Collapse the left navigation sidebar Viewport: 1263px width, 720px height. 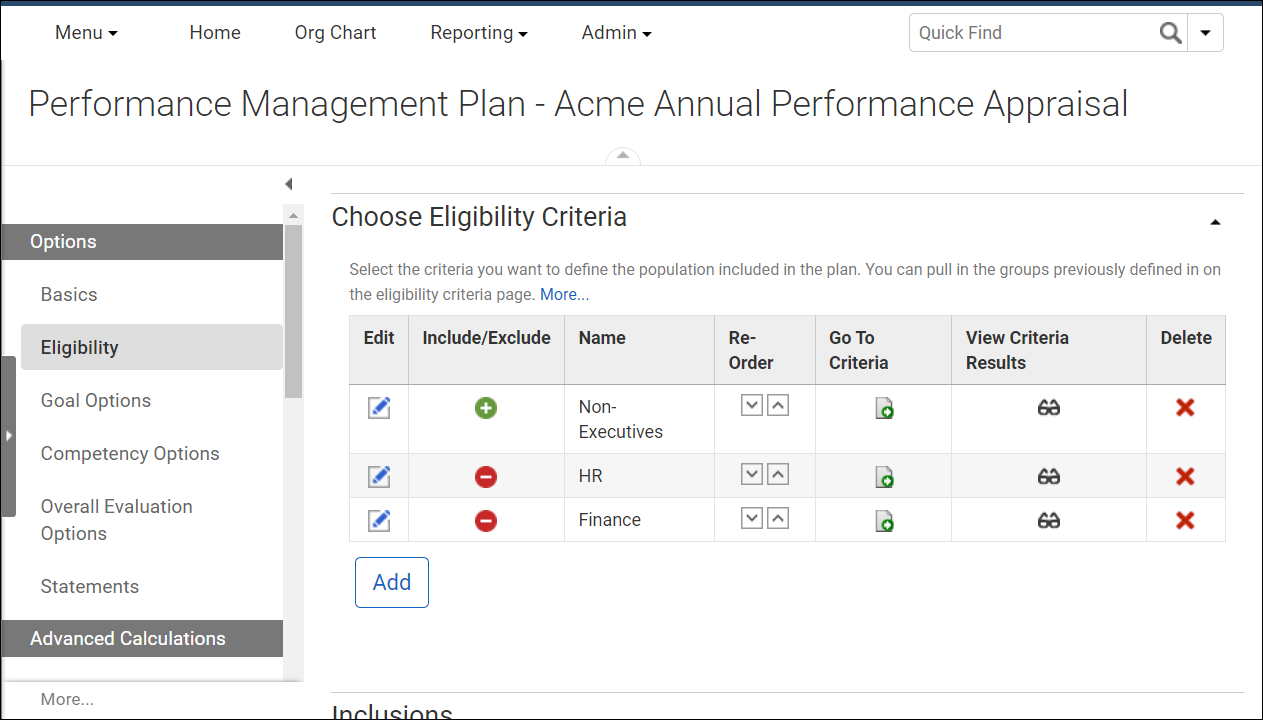[x=288, y=183]
